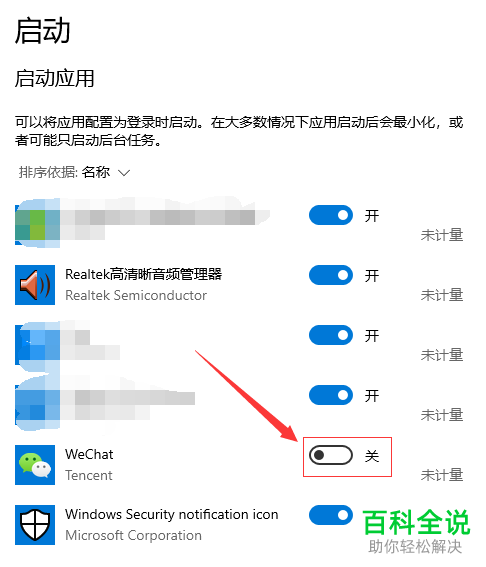486x567 pixels.
Task: Select the WeChat entry name
Action: (x=89, y=454)
